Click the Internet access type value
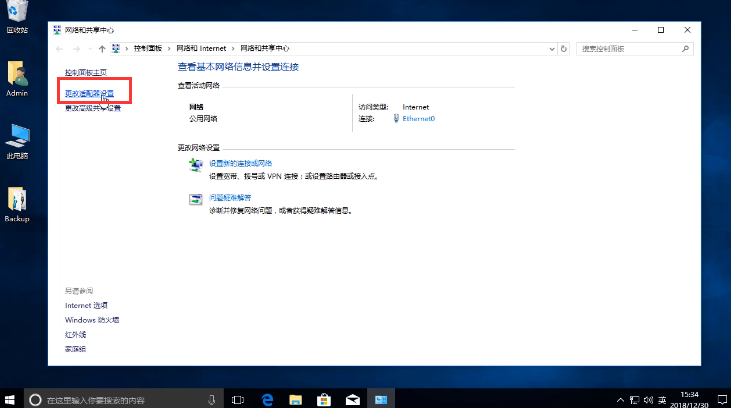Viewport: 731px width, 408px height. [x=416, y=107]
